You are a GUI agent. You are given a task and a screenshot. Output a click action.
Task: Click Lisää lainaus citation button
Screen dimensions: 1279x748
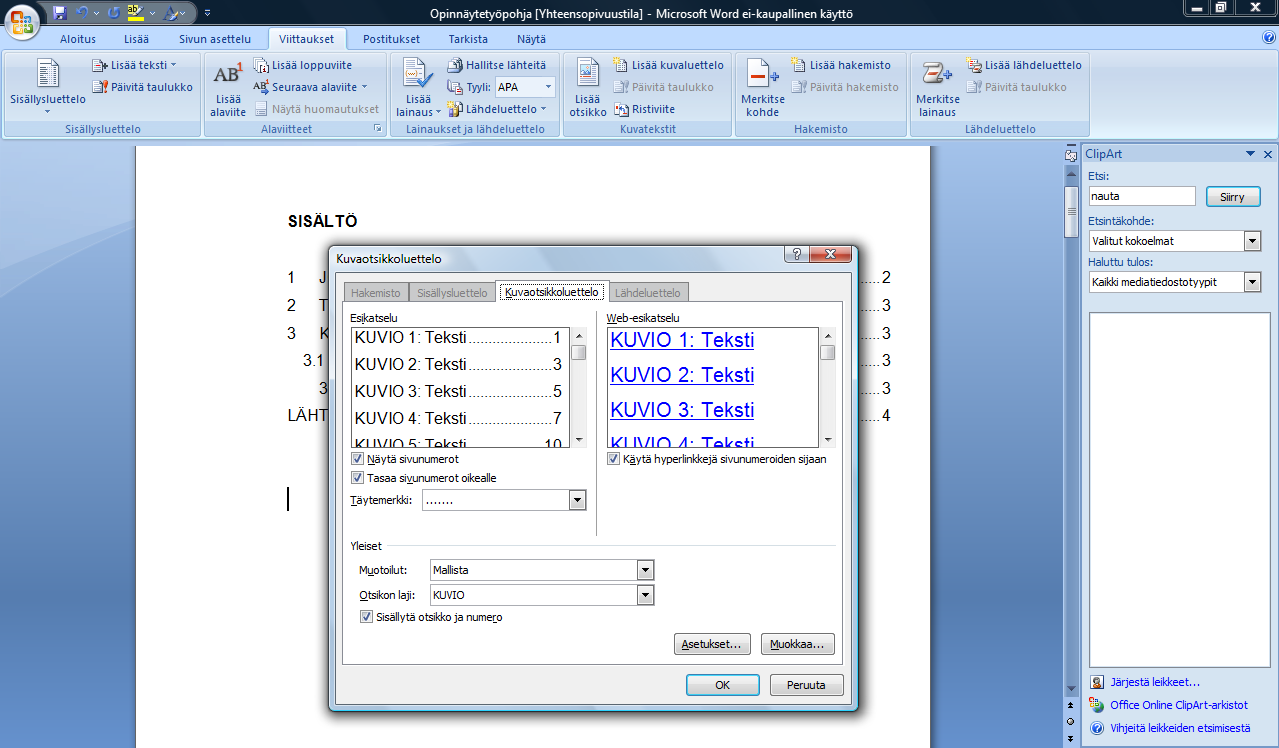pos(418,87)
